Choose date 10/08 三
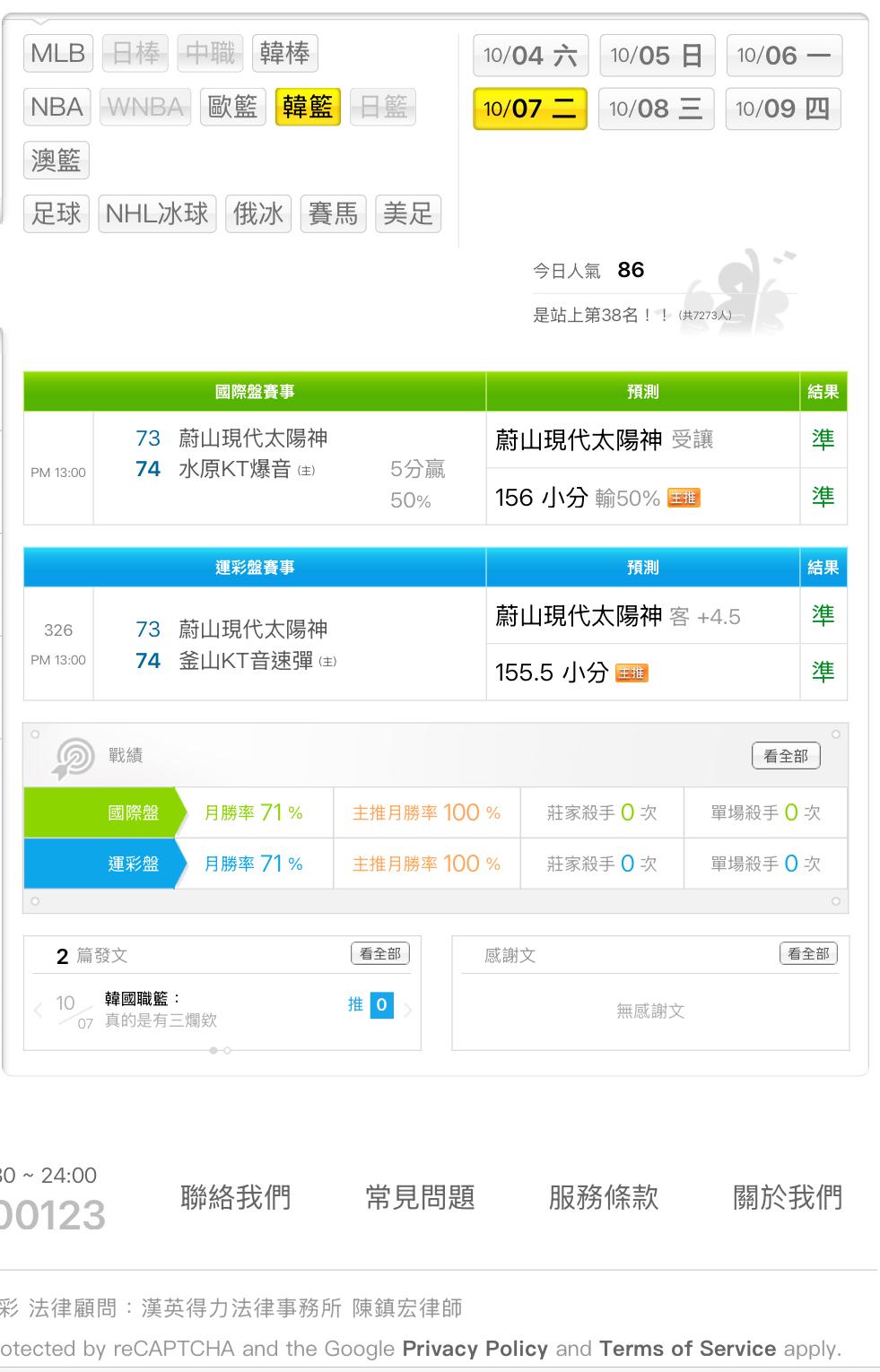The width and height of the screenshot is (880, 1372). tap(656, 109)
